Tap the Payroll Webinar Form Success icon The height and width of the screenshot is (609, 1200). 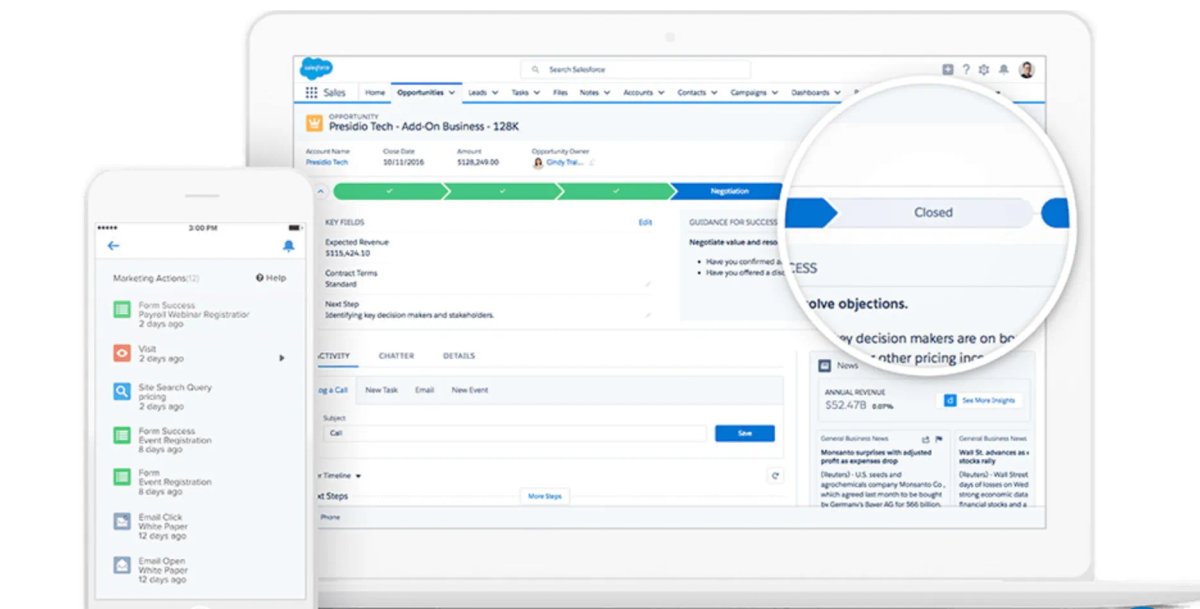[x=121, y=310]
